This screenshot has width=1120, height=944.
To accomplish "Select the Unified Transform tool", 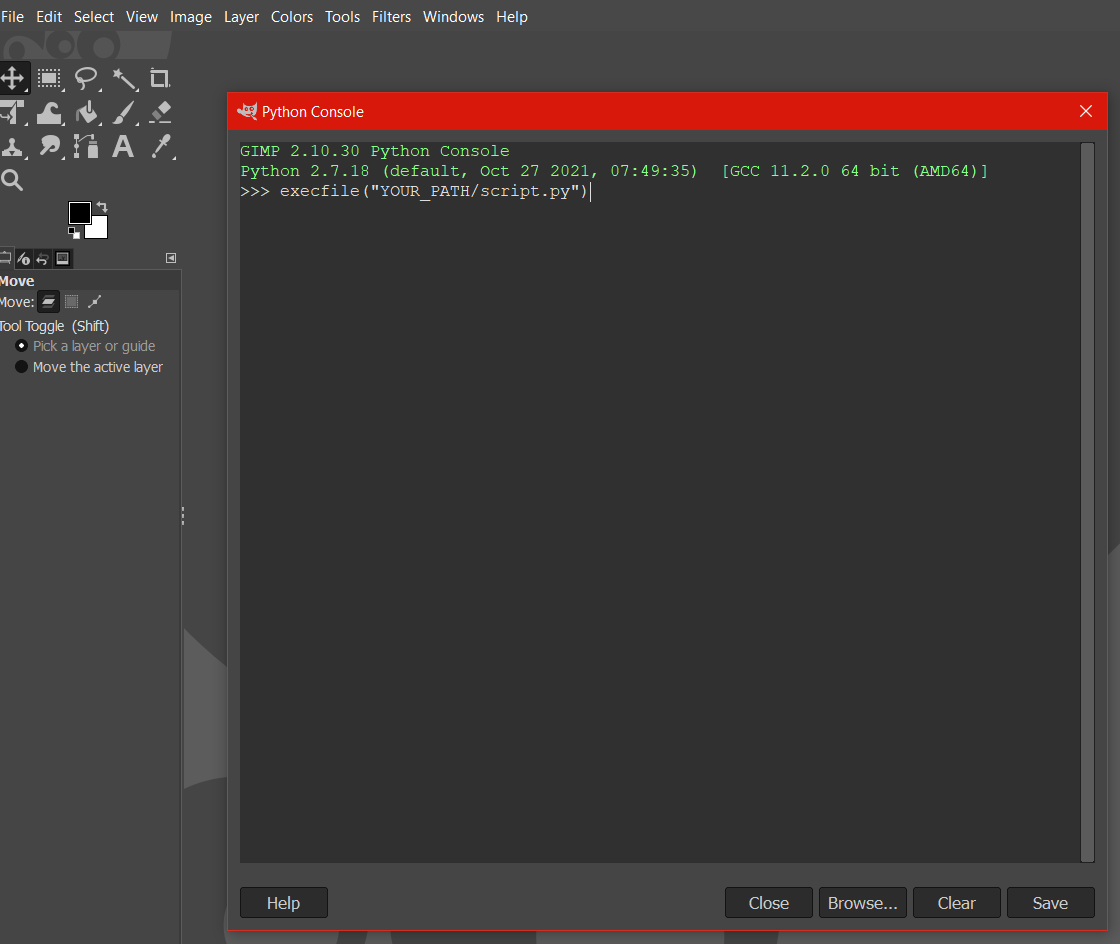I will [12, 113].
